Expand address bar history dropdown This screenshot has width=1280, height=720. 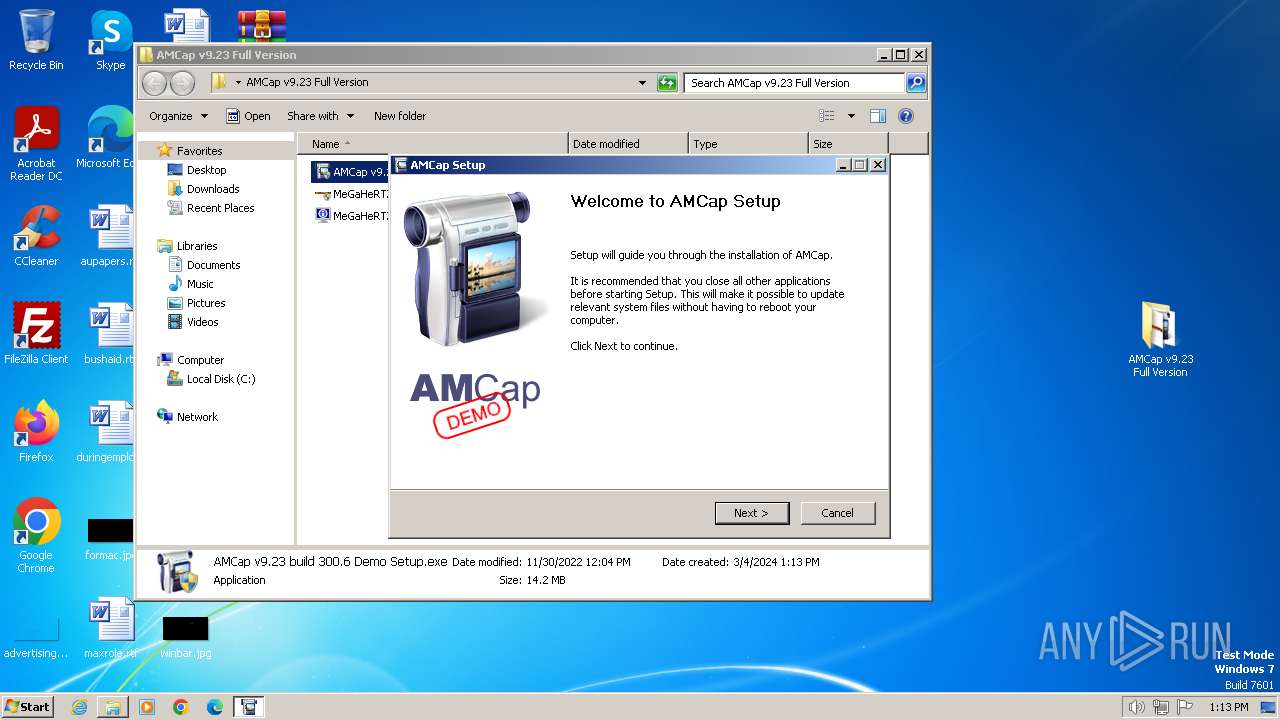[x=642, y=83]
